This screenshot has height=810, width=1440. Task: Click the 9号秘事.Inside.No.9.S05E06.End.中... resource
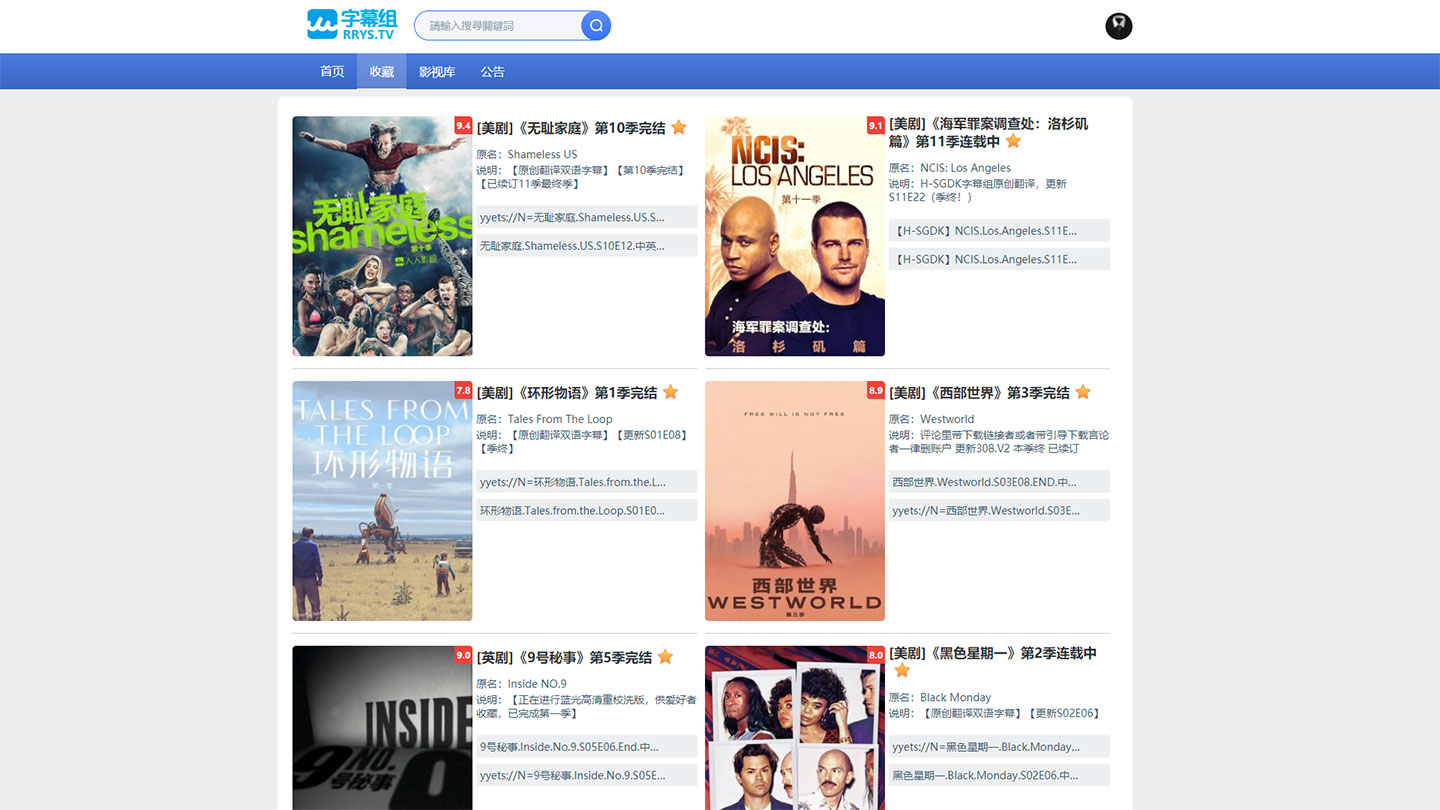586,746
